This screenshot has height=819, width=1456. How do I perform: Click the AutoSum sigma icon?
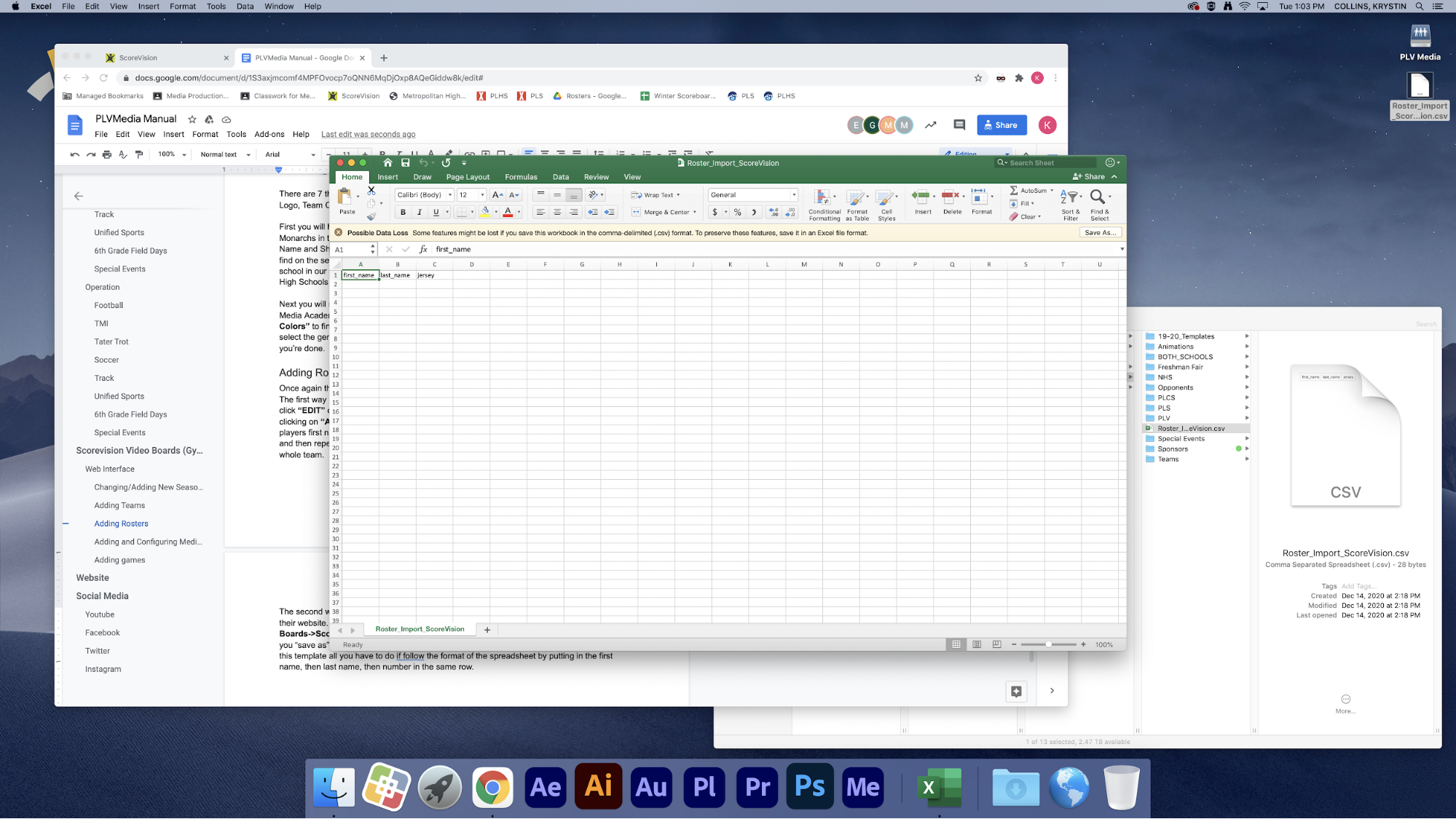(1014, 190)
